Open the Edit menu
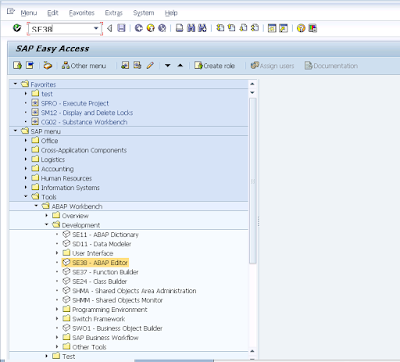This screenshot has width=400, height=362. pyautogui.click(x=53, y=13)
